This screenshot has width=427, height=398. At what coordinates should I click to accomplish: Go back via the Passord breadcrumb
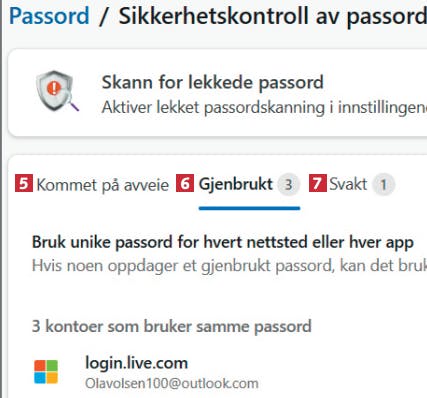click(49, 15)
